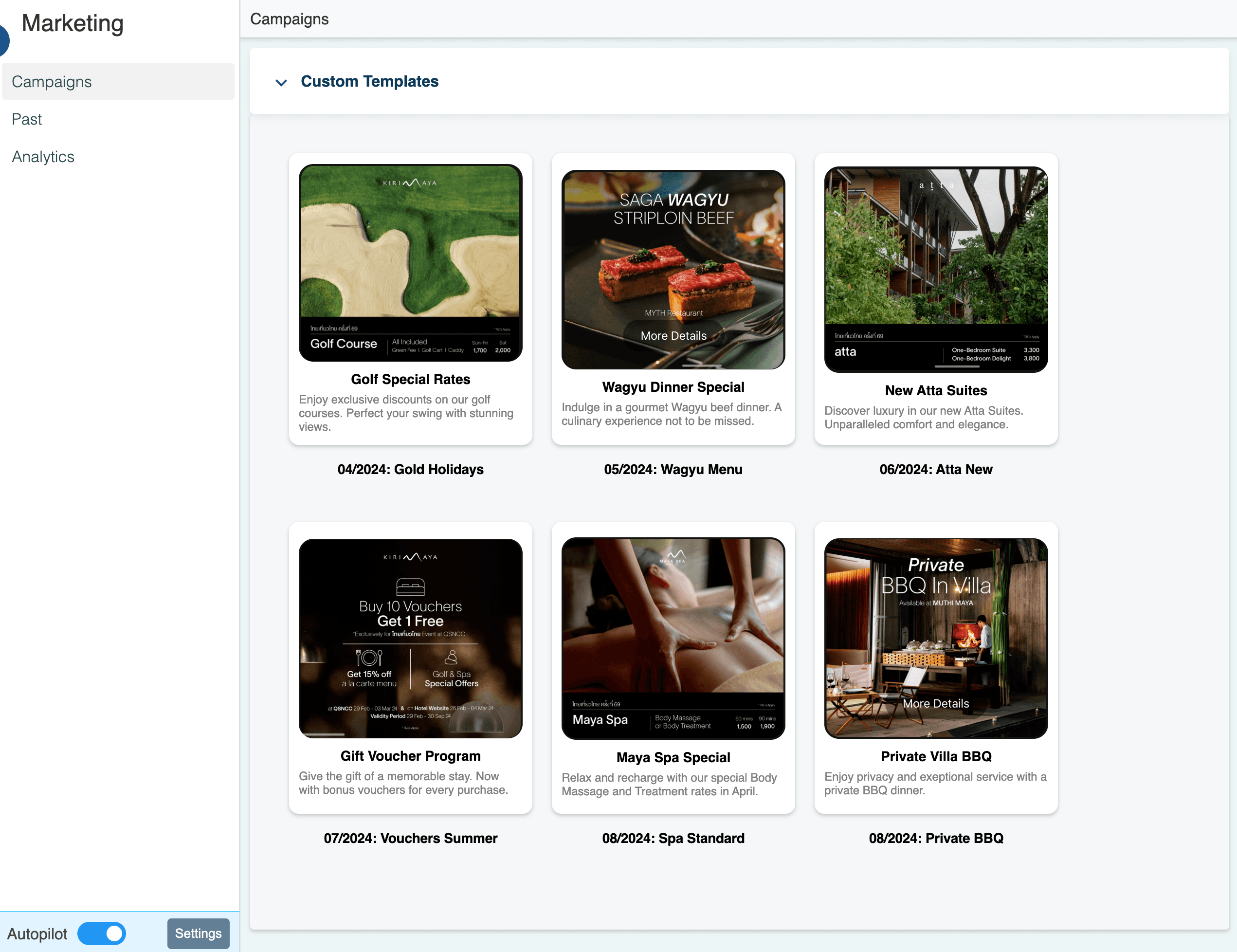Click the private BBQ dinner description text

[x=936, y=783]
